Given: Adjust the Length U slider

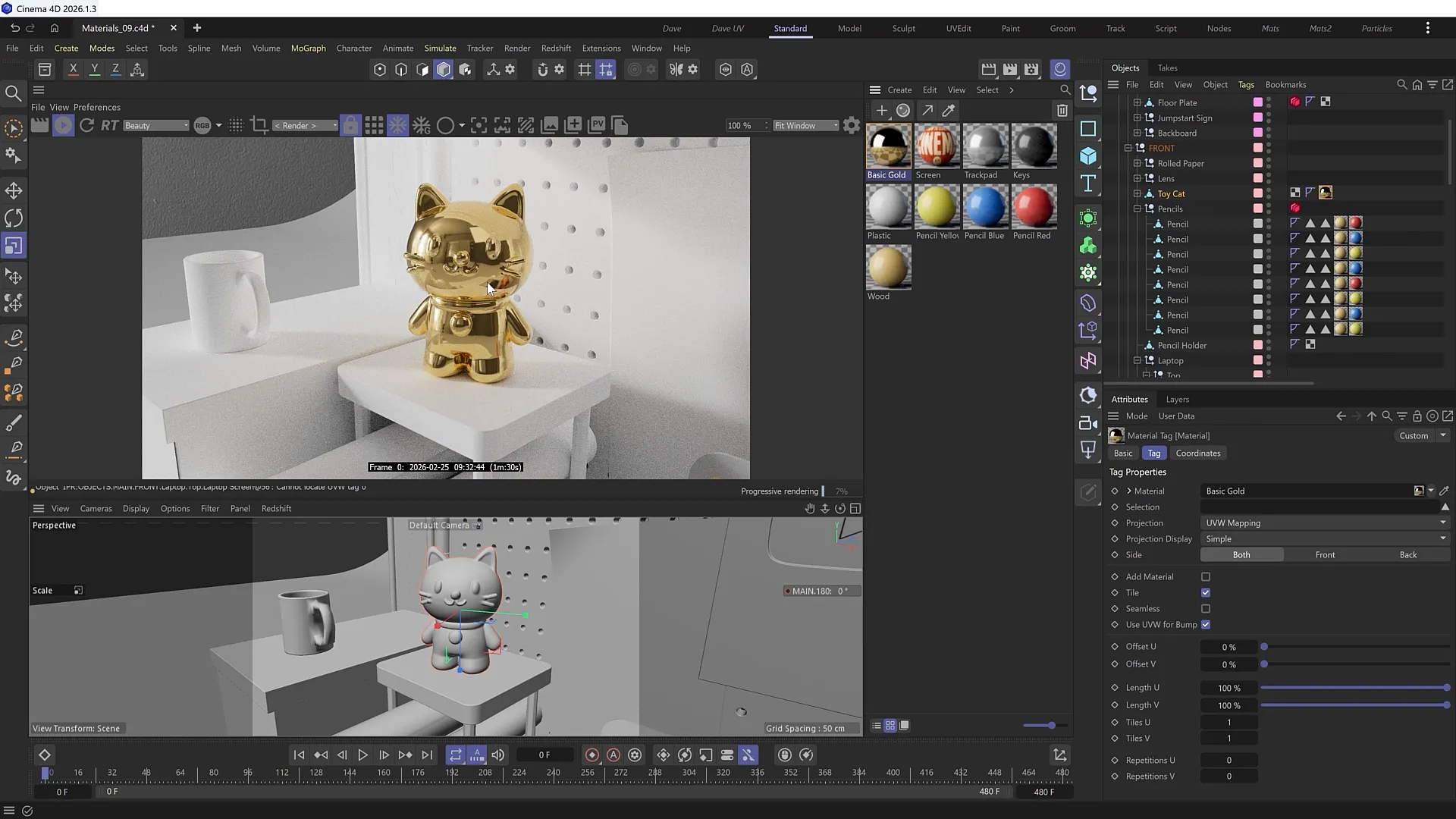Looking at the screenshot, I should pos(1355,688).
